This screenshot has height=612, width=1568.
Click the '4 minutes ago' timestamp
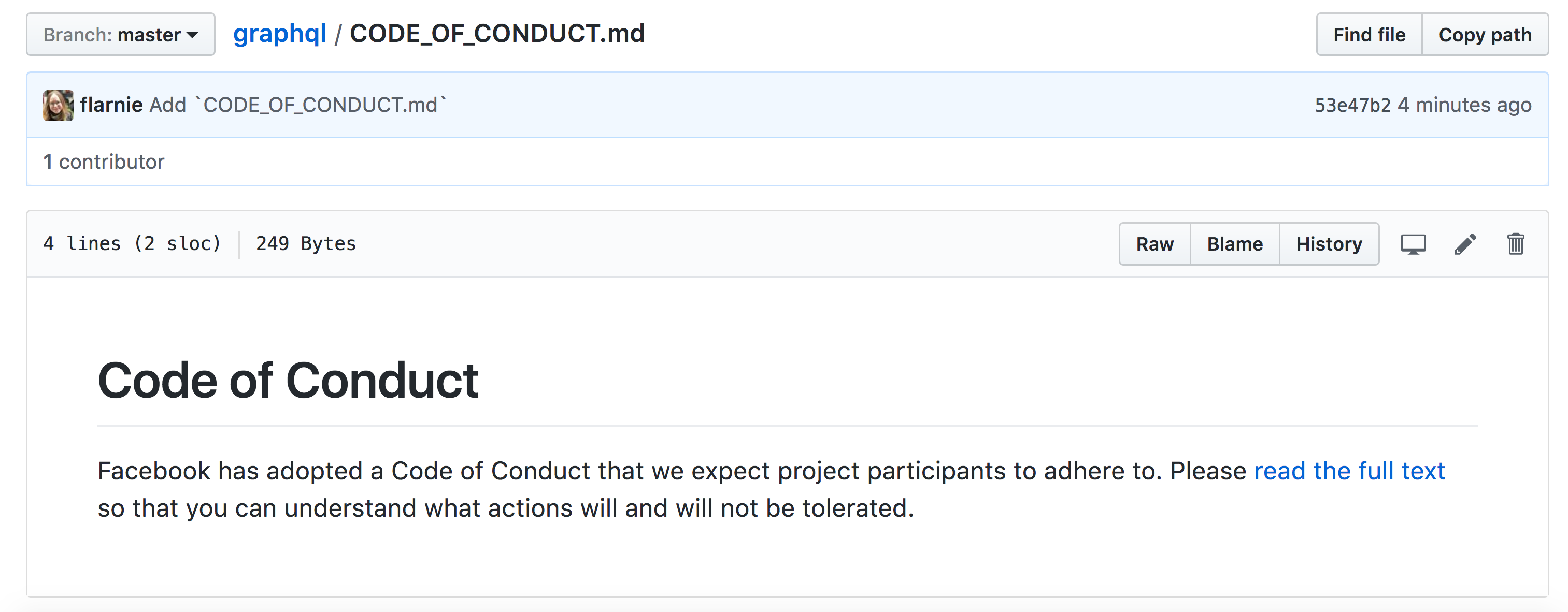[x=1464, y=105]
